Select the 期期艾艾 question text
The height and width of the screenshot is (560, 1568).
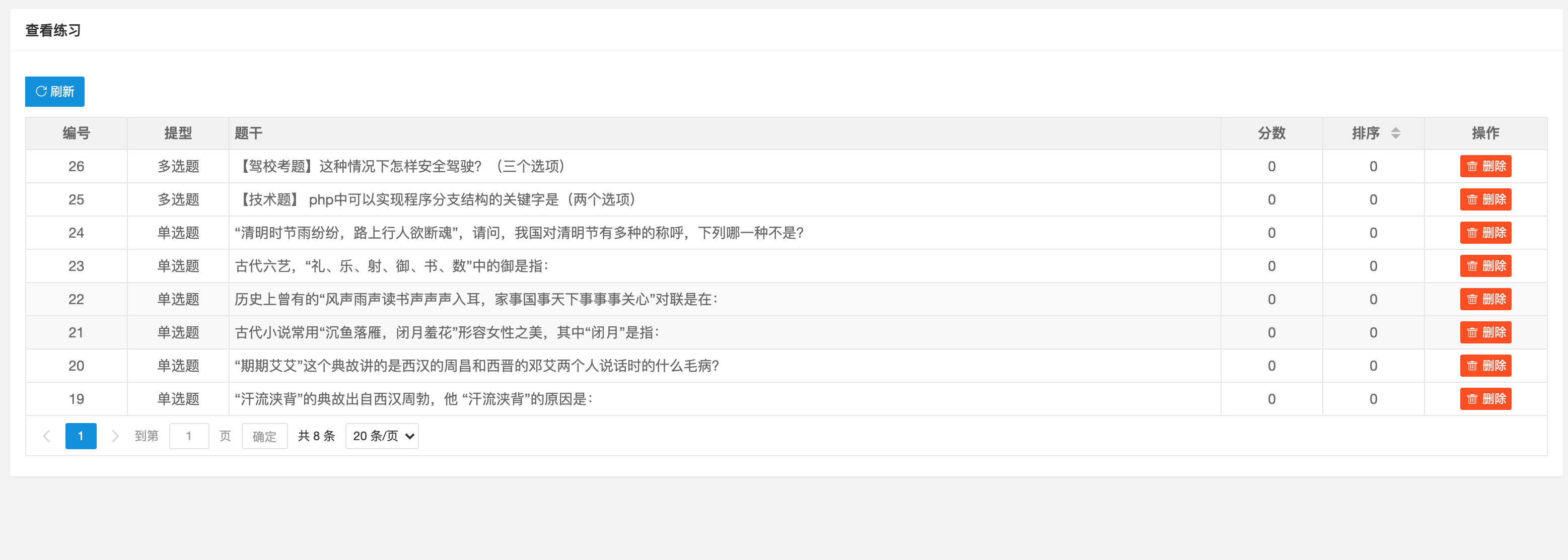coord(477,366)
